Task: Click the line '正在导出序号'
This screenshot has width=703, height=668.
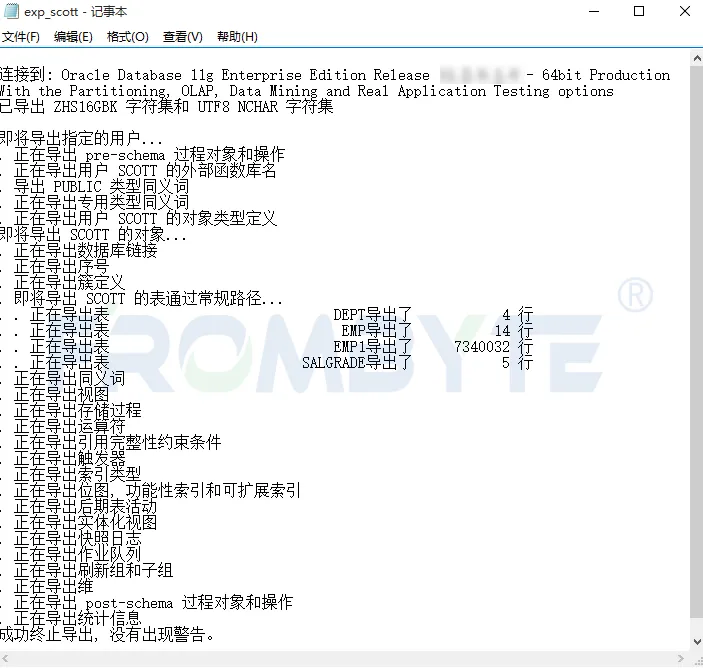Action: coord(61,266)
